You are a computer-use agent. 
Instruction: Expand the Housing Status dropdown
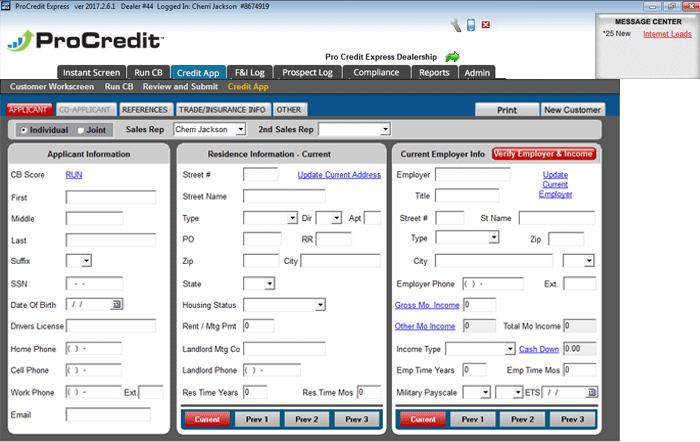pos(320,305)
